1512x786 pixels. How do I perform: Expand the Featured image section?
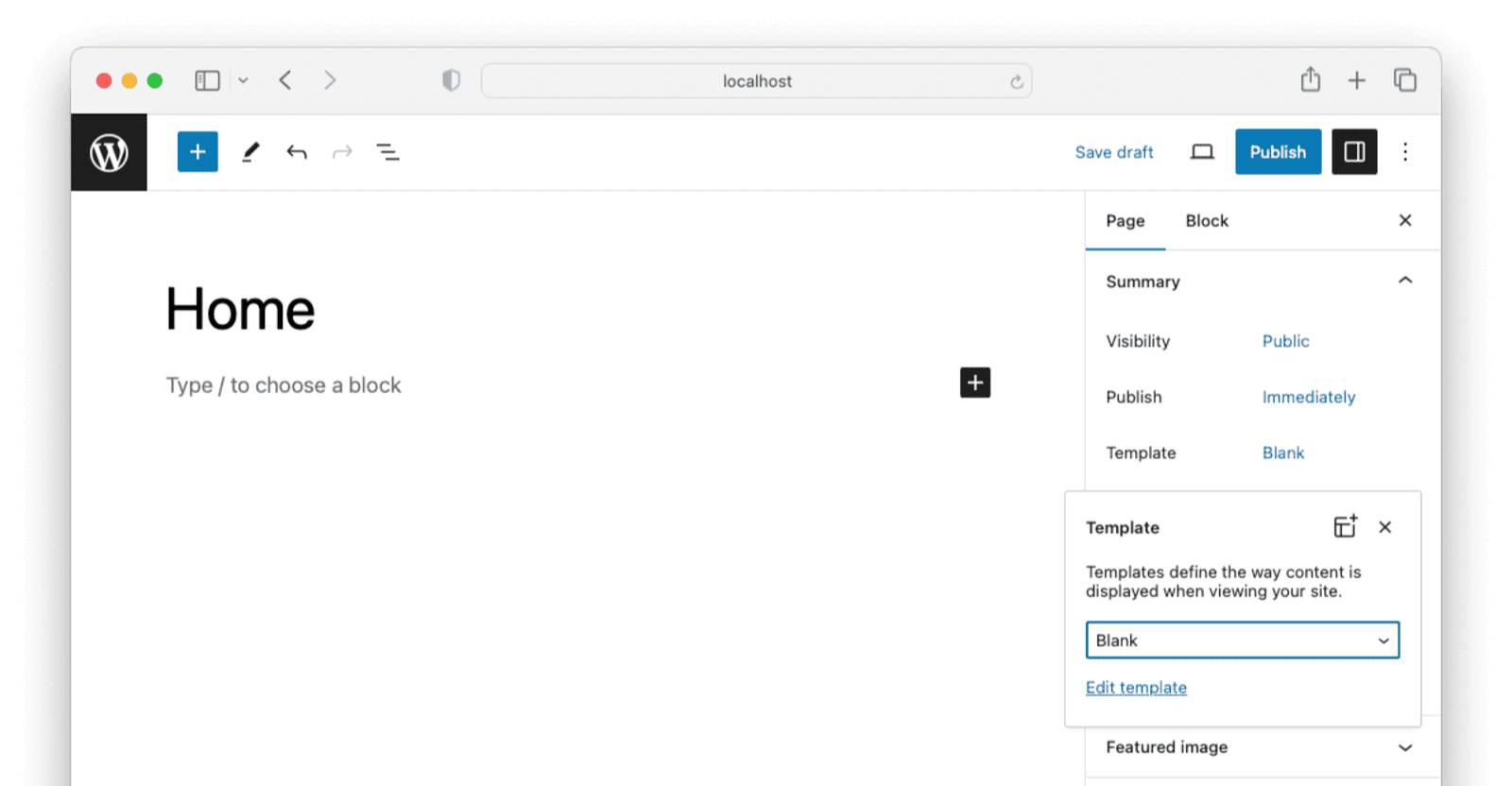pyautogui.click(x=1263, y=747)
